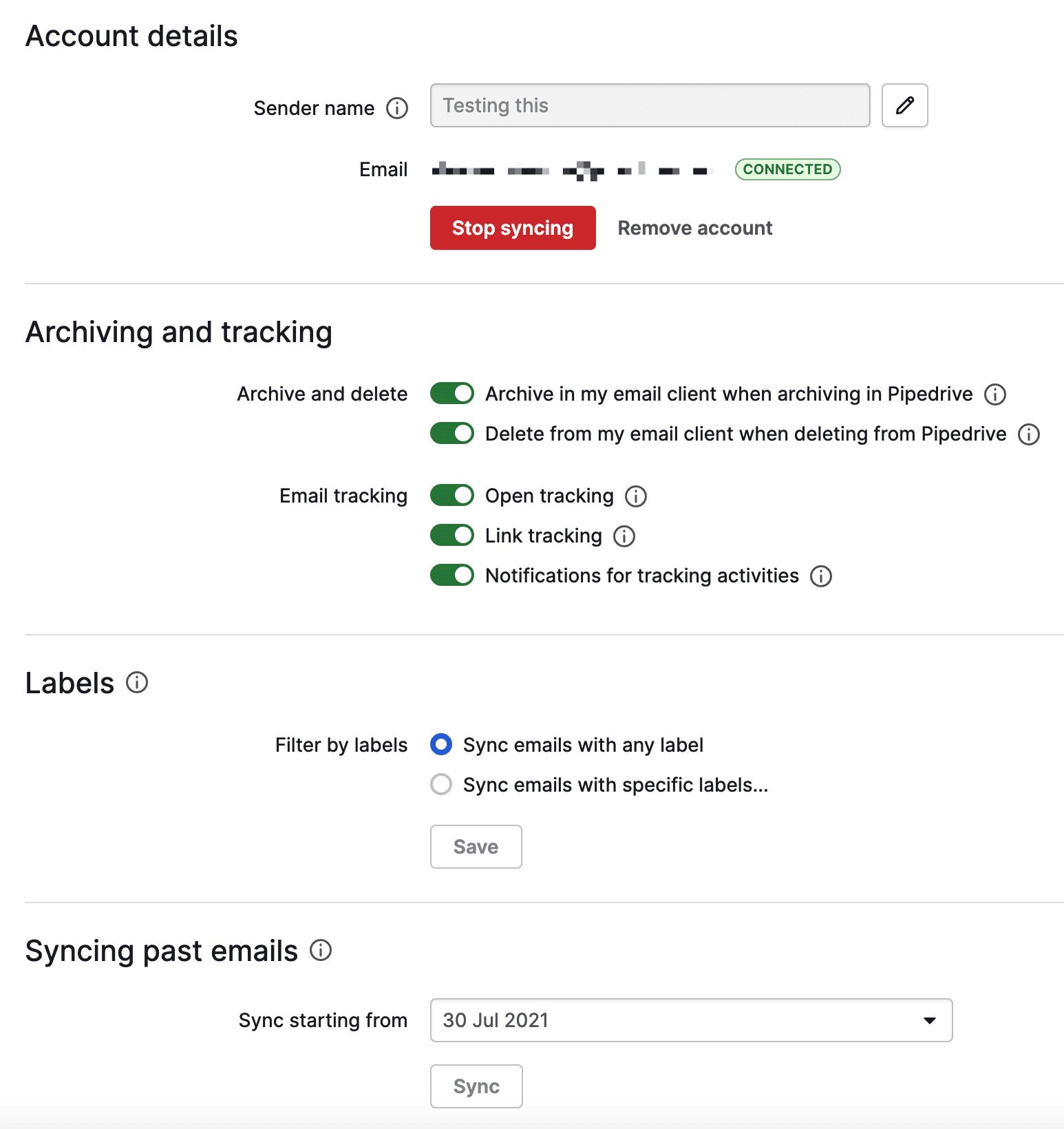
Task: Click the Labels section info icon
Action: click(x=137, y=682)
